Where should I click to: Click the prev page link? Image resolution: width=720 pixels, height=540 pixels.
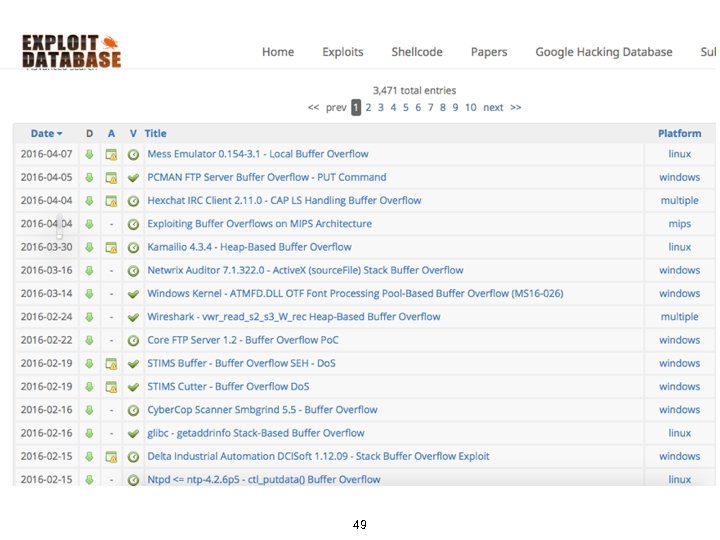[336, 107]
